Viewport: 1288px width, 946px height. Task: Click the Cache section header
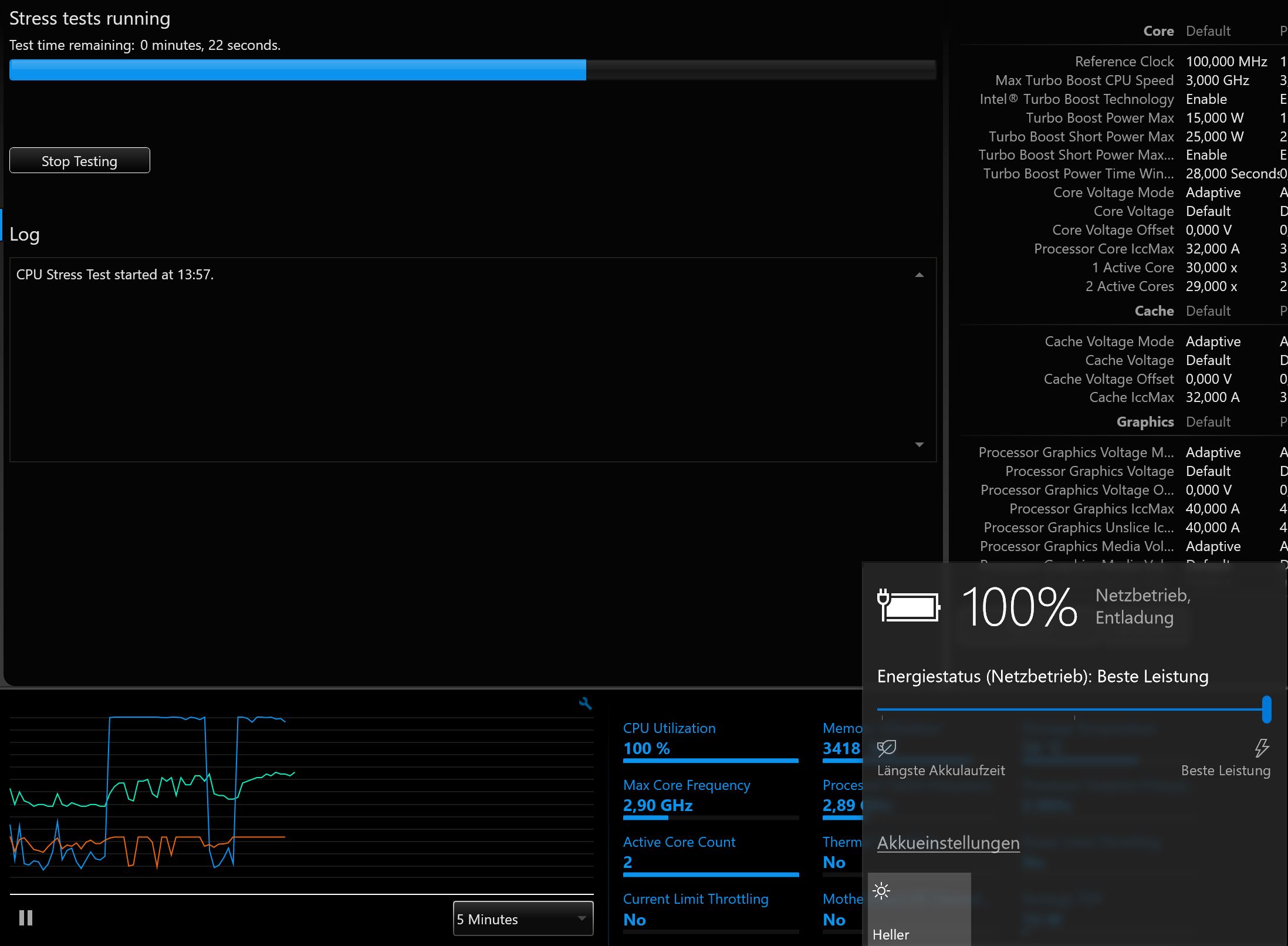coord(1154,311)
